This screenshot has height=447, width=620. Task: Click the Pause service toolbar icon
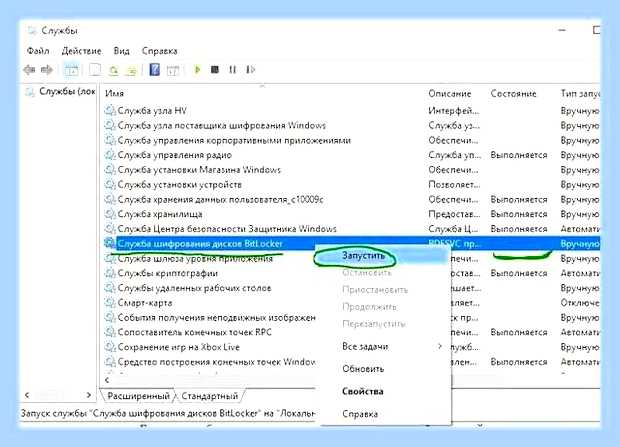pyautogui.click(x=232, y=70)
